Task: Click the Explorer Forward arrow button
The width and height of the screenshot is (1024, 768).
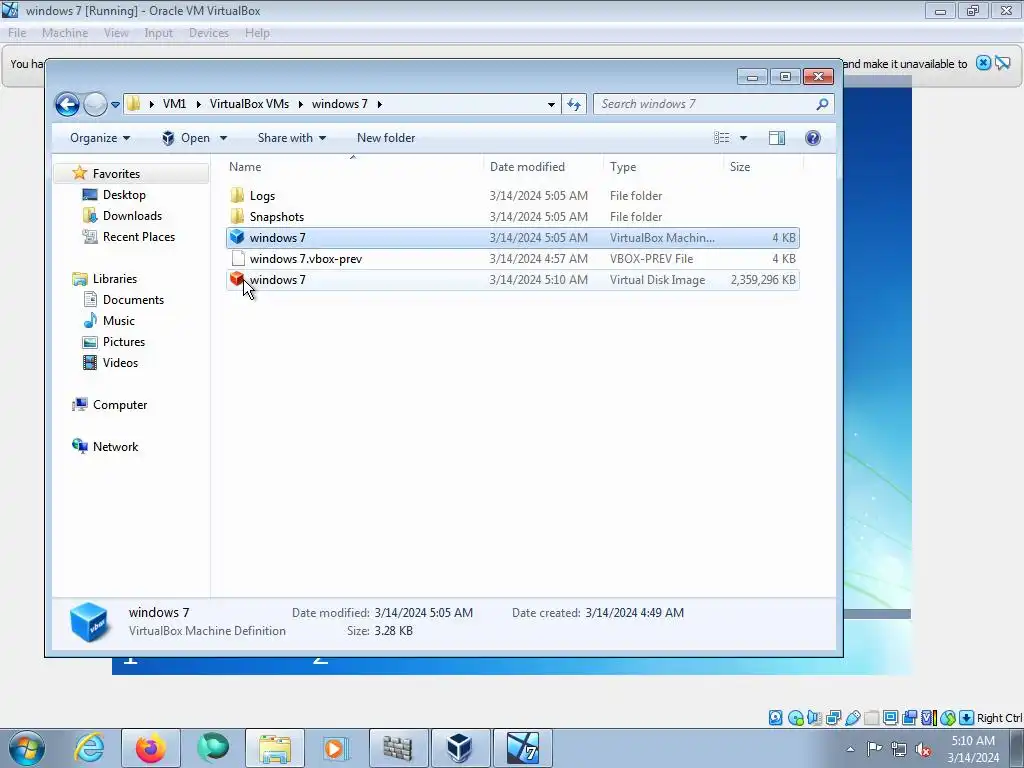Action: point(95,104)
